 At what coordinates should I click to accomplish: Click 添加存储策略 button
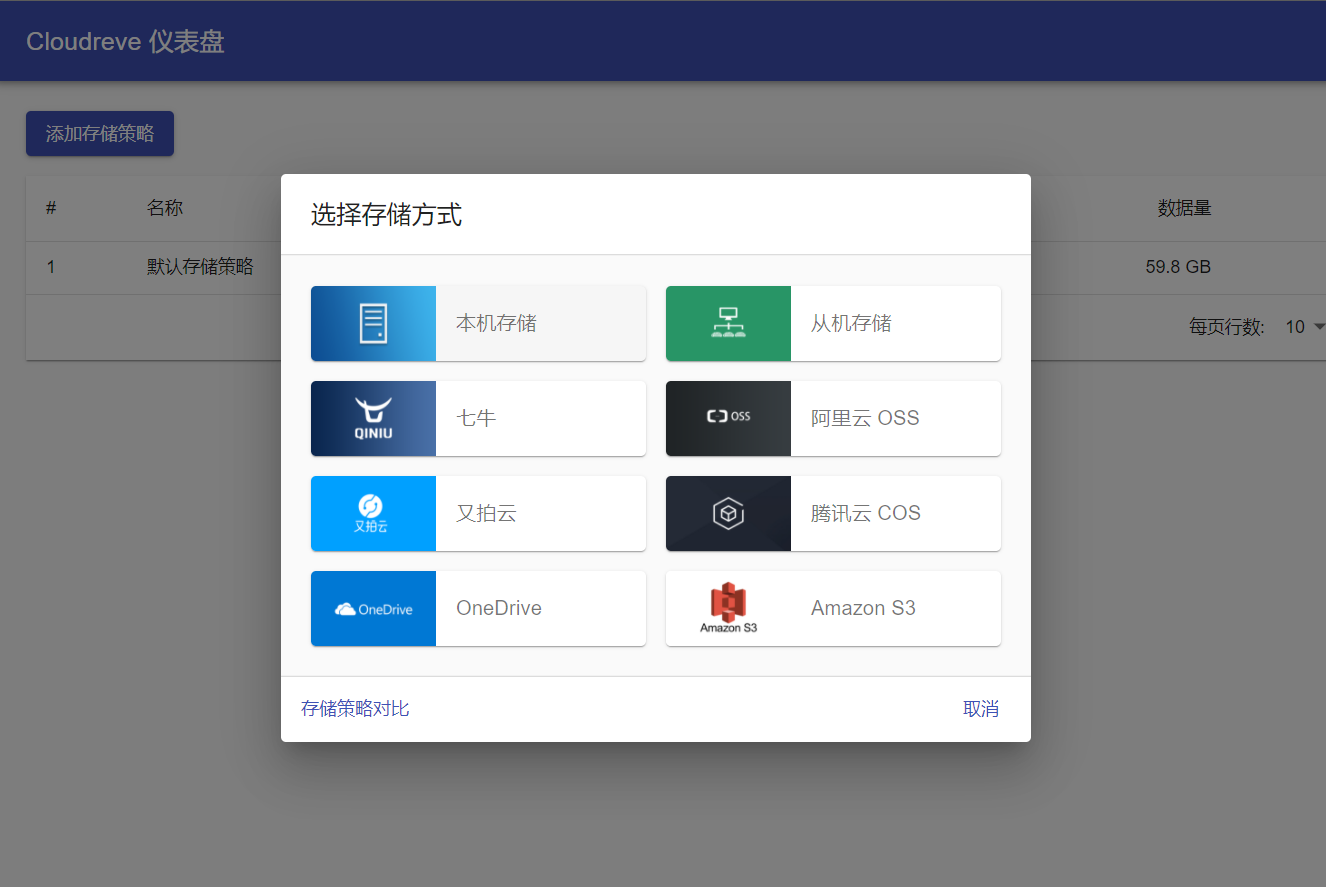(100, 133)
